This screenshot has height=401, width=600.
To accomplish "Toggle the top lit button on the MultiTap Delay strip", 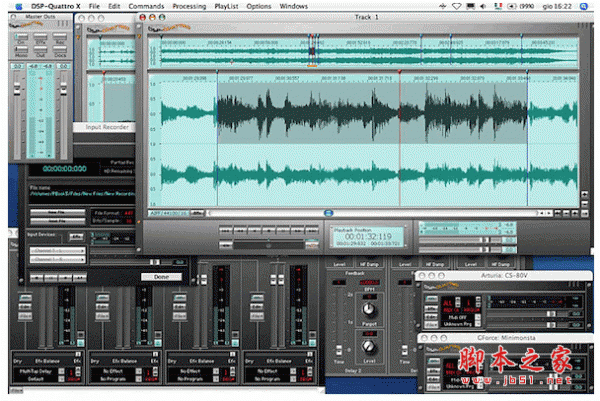I will click(26, 297).
